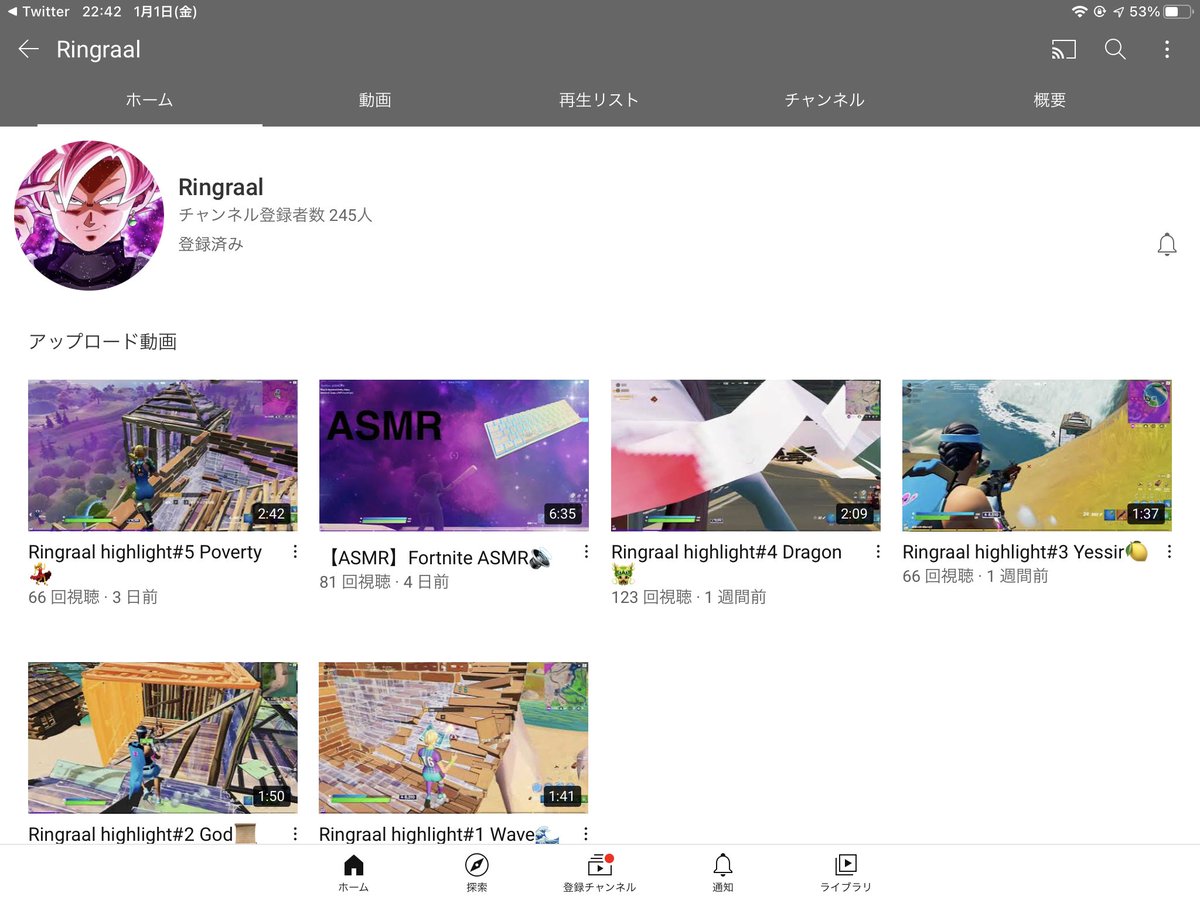Open search with magnifier icon
The image size is (1200, 900).
pos(1115,49)
